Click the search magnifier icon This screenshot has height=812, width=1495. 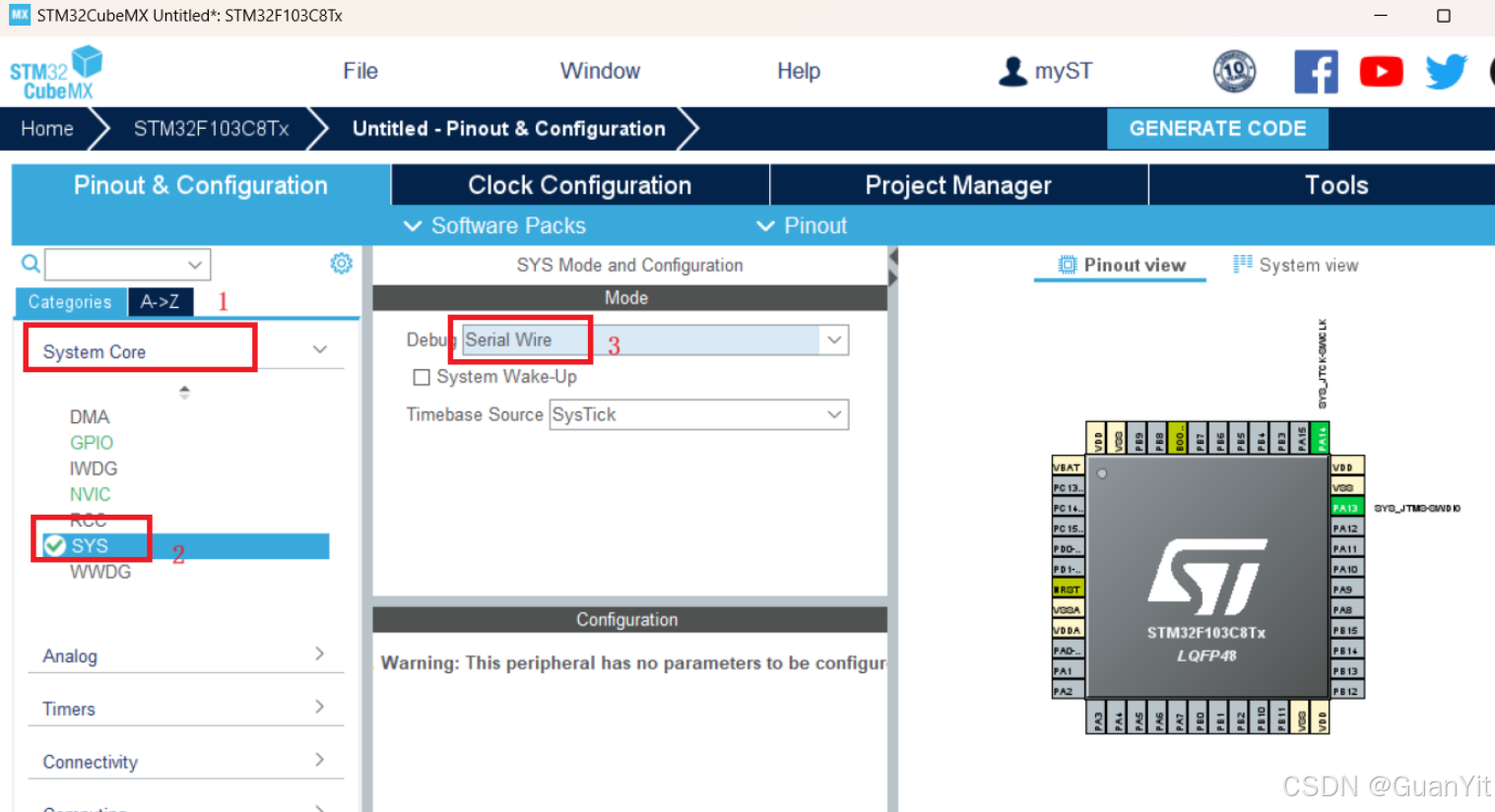click(x=31, y=264)
